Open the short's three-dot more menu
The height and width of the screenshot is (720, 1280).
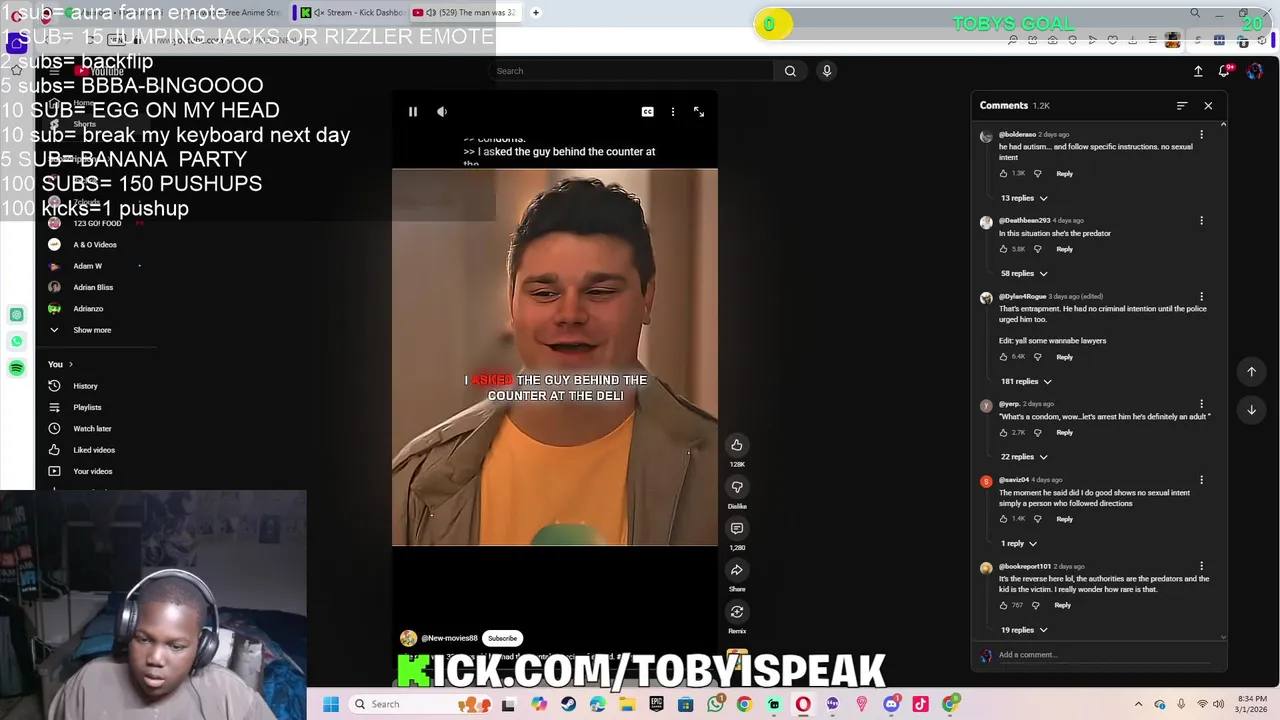(x=673, y=112)
